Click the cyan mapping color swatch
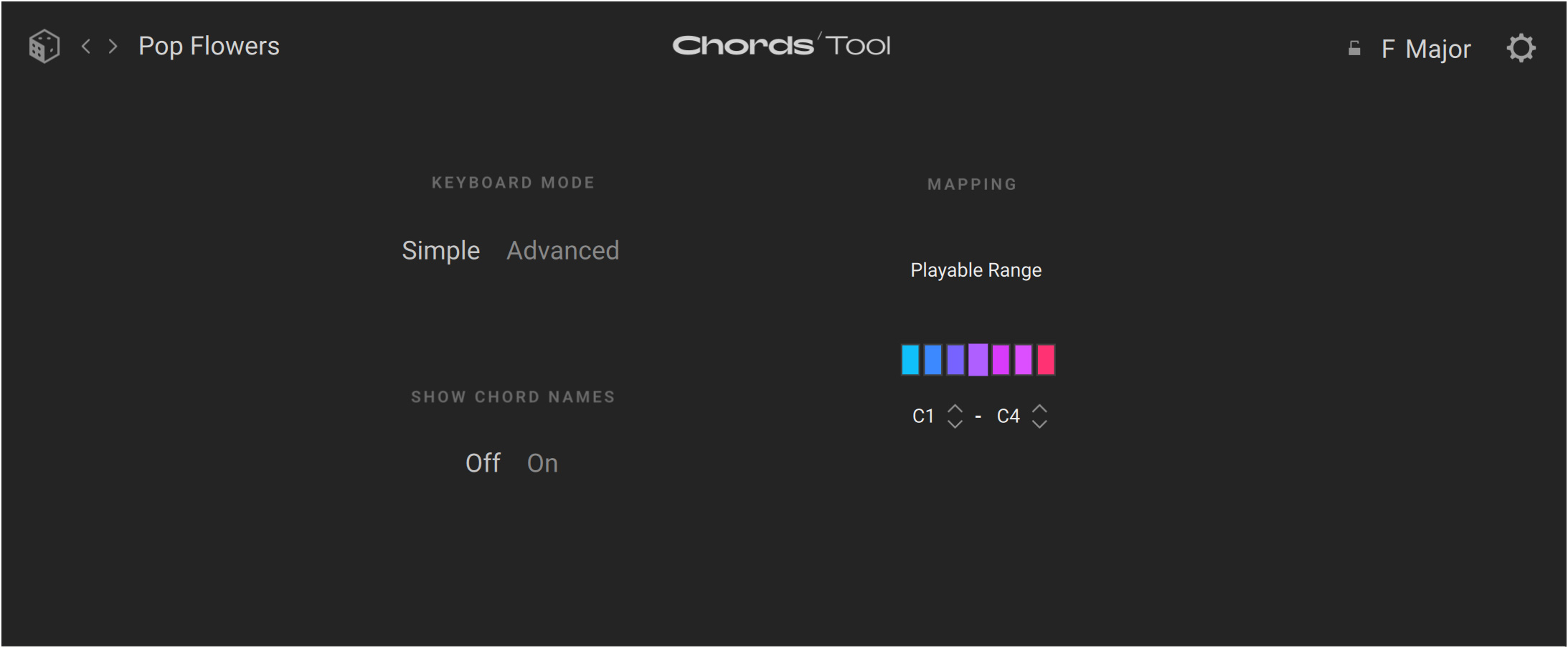1568x648 pixels. coord(910,360)
